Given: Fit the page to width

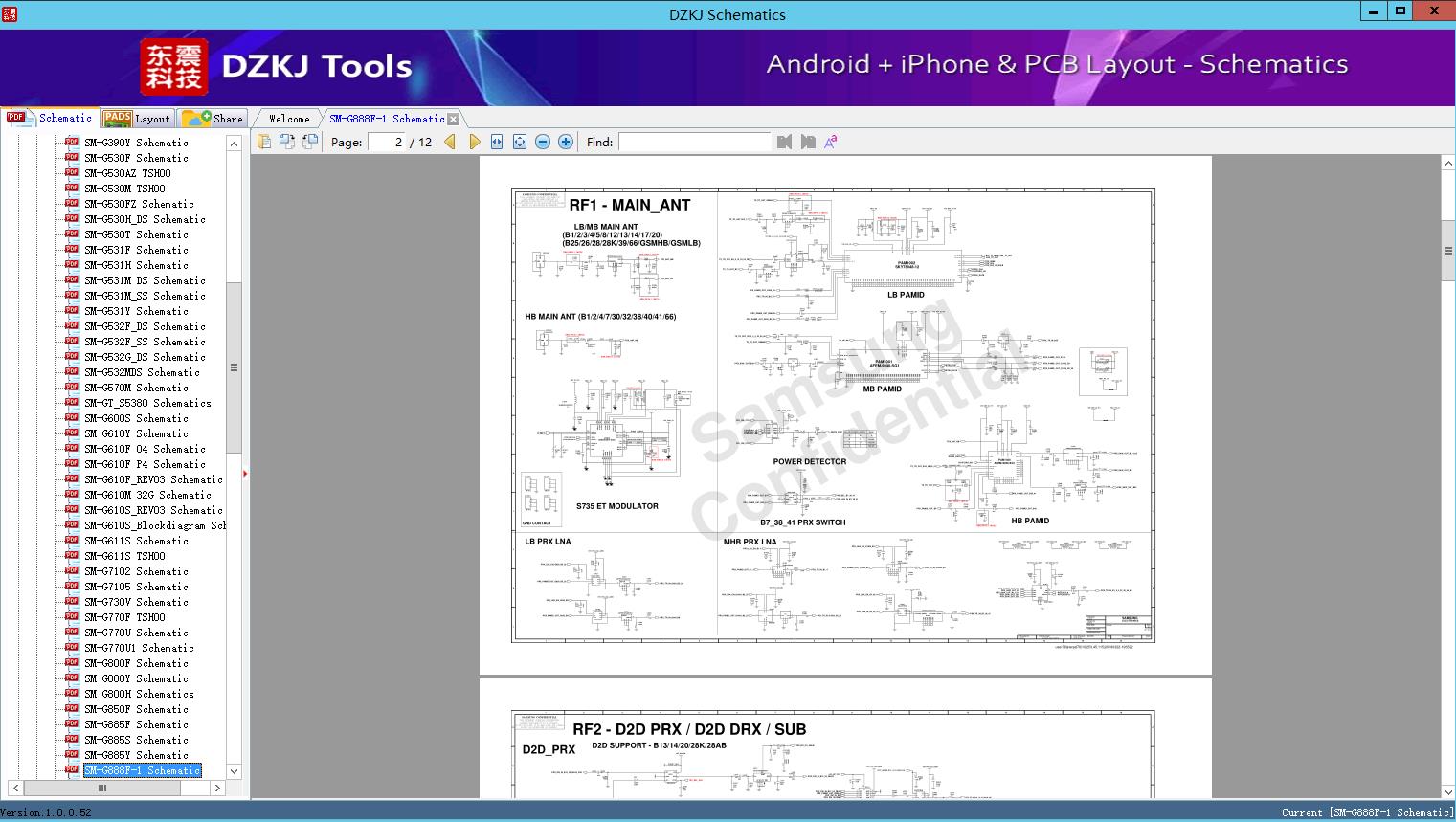Looking at the screenshot, I should 497,142.
